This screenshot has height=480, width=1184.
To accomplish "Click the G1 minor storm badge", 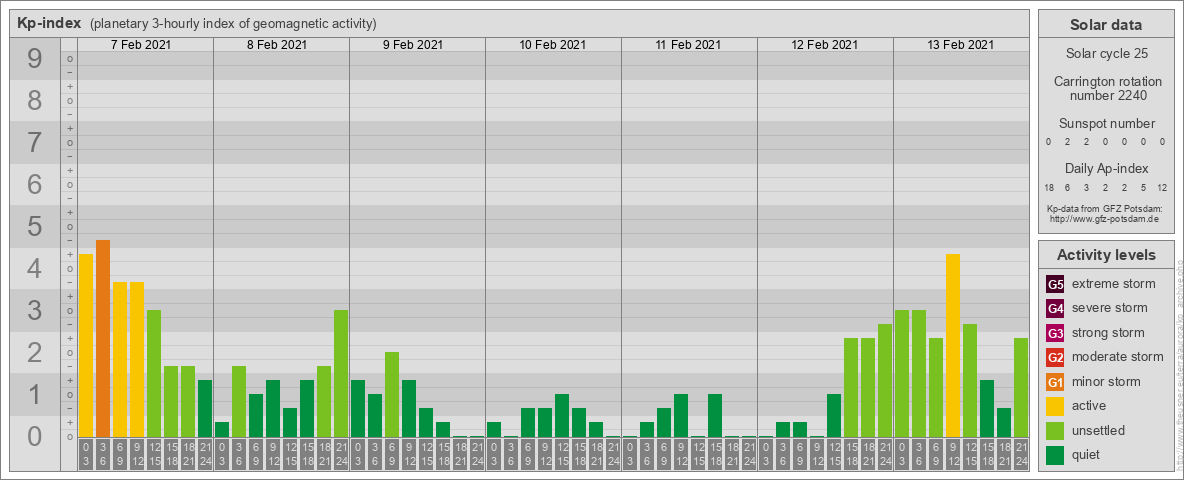I will [1055, 382].
